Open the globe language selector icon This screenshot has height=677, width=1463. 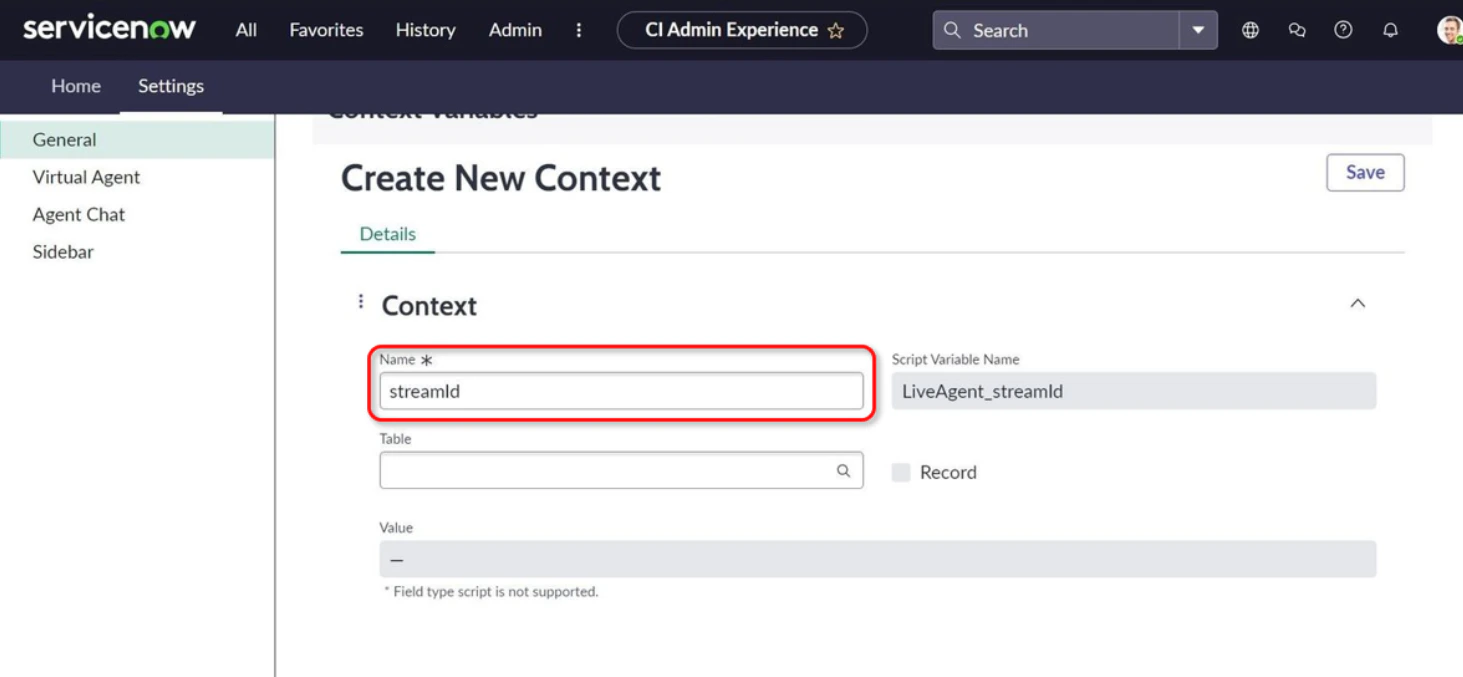click(x=1249, y=30)
